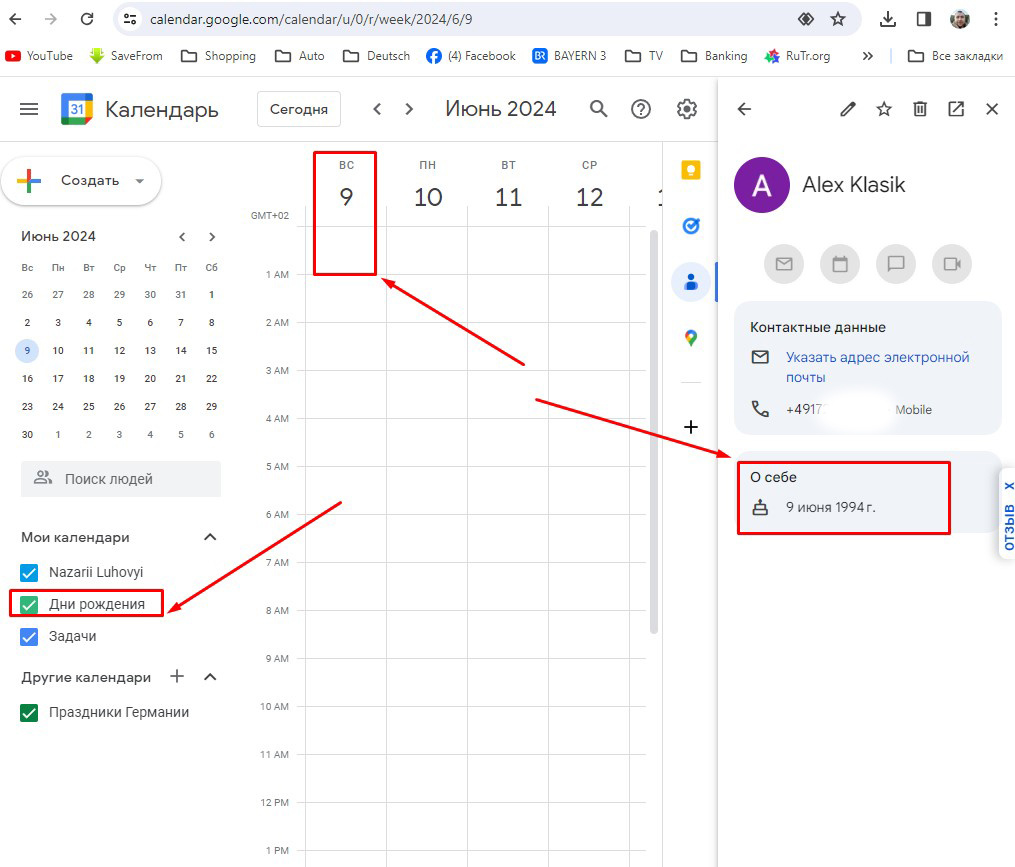
Task: Next month in mini calendar
Action: pyautogui.click(x=212, y=236)
